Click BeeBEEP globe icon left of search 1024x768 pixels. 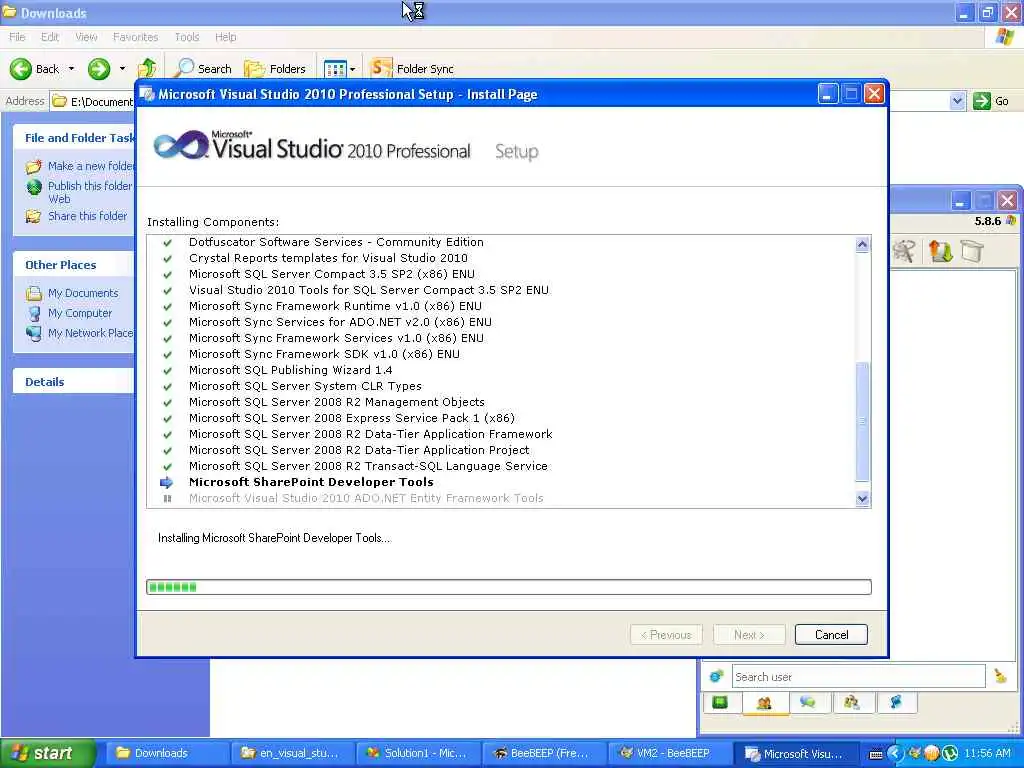(x=716, y=676)
